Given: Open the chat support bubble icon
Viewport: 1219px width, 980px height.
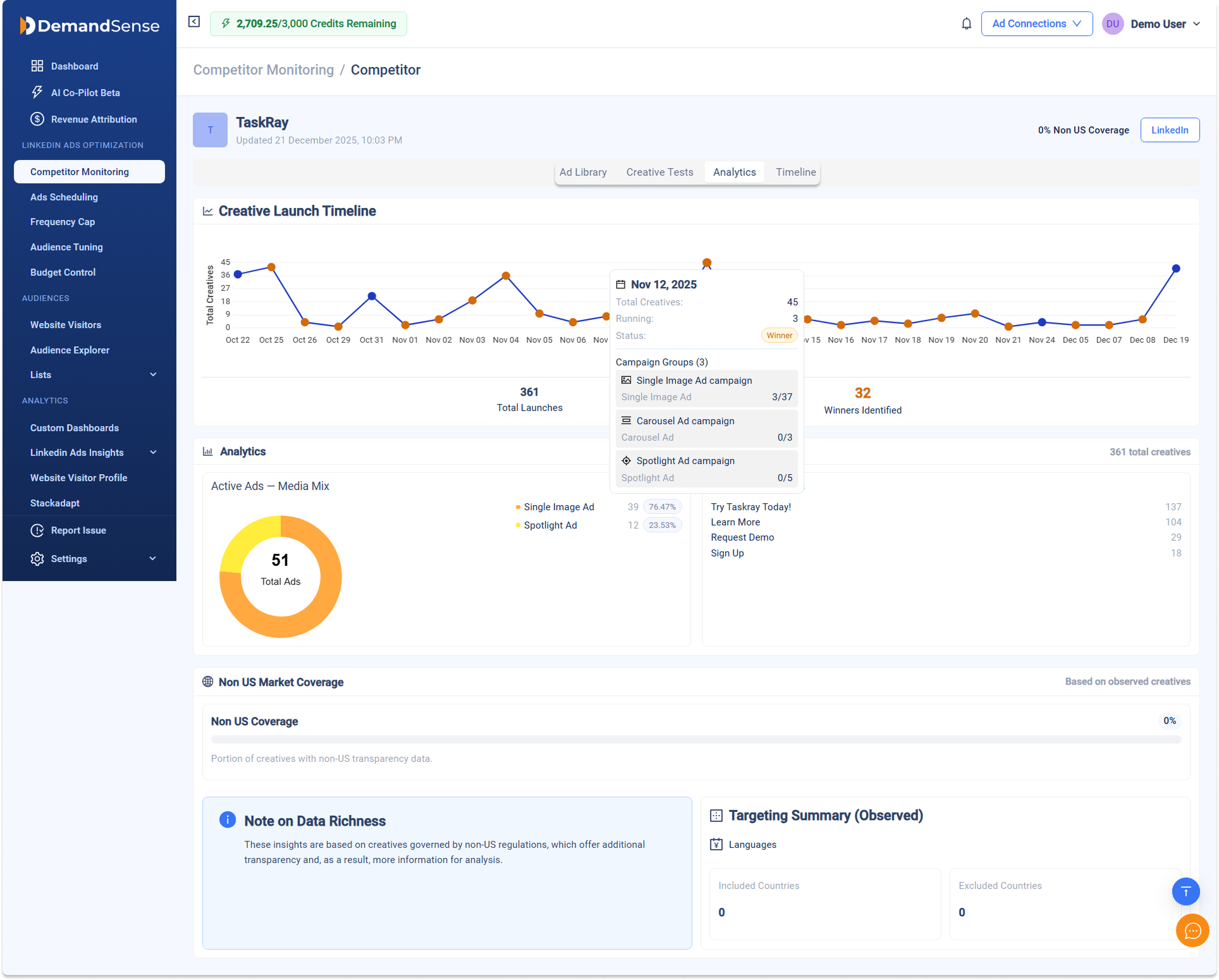Looking at the screenshot, I should point(1192,930).
